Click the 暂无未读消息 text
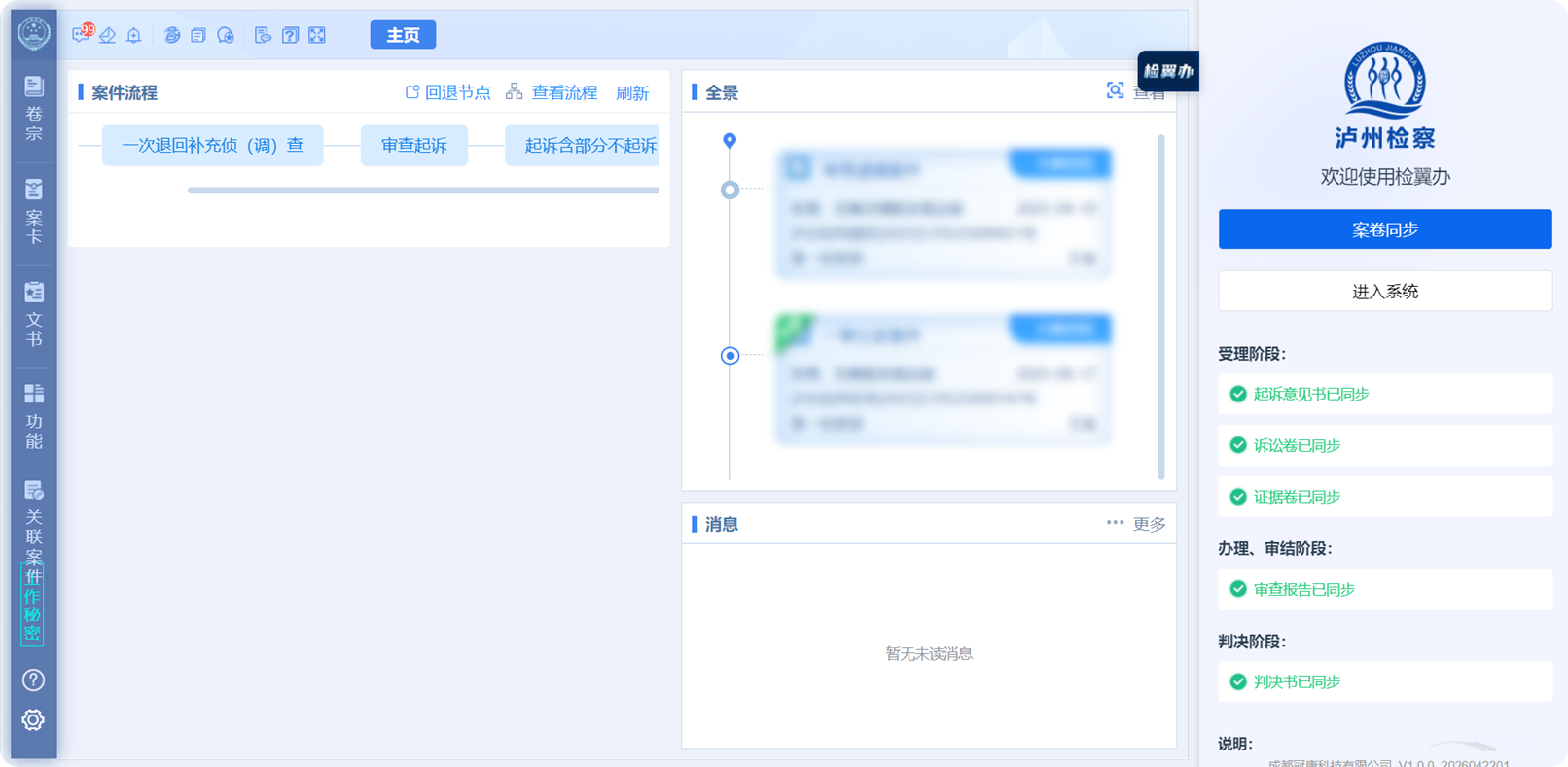 (929, 653)
